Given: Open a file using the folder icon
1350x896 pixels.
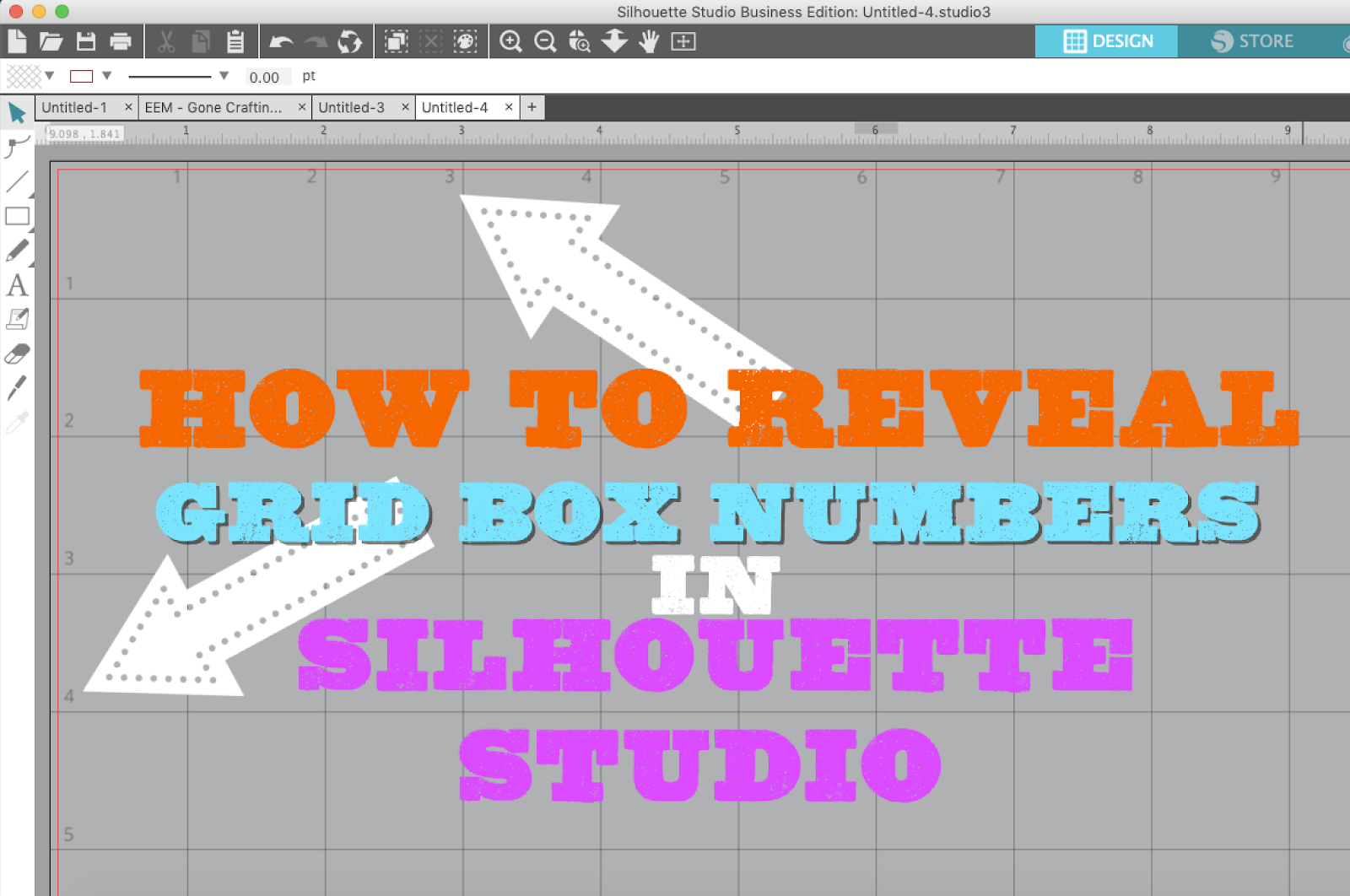Looking at the screenshot, I should tap(51, 40).
